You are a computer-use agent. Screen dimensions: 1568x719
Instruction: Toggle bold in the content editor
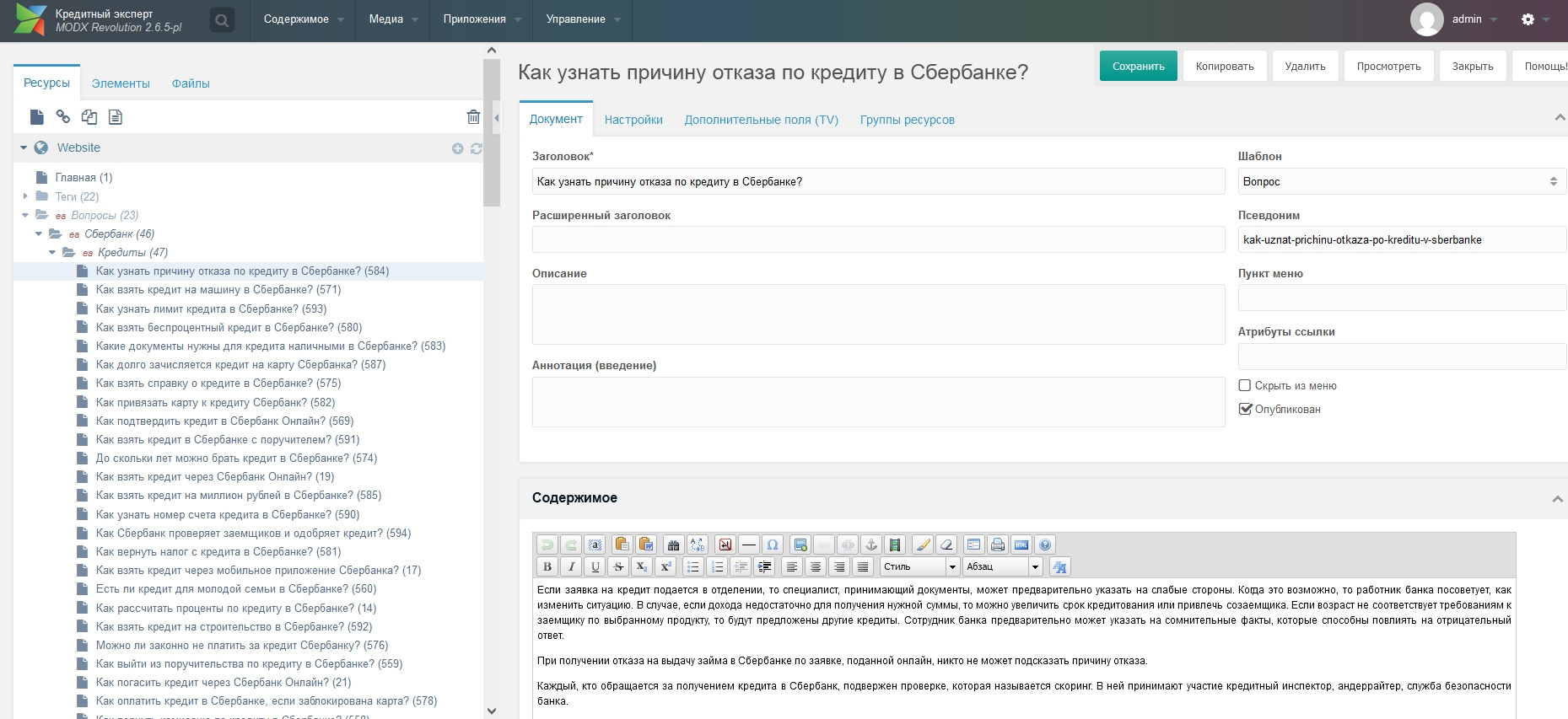[x=547, y=566]
